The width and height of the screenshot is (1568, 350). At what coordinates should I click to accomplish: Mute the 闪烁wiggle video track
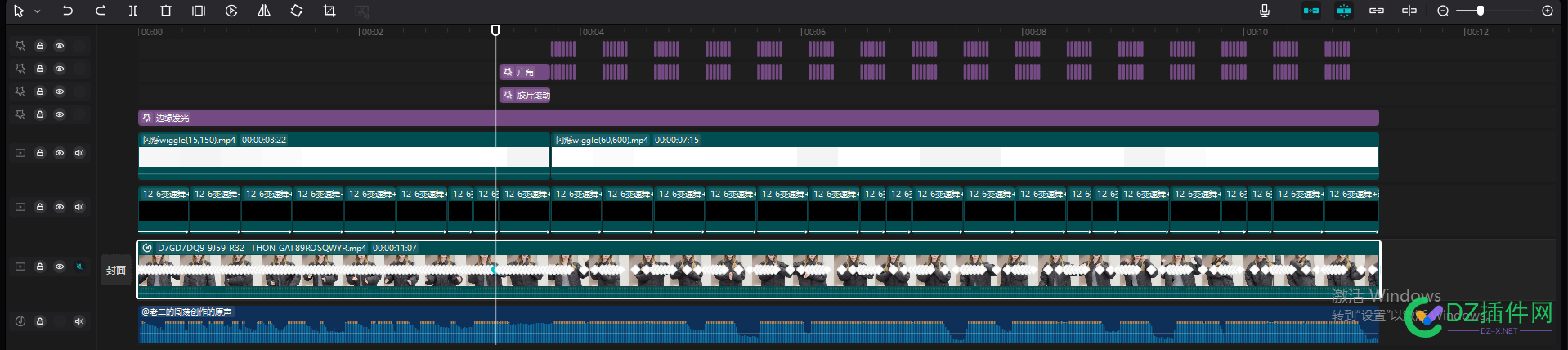(x=79, y=153)
